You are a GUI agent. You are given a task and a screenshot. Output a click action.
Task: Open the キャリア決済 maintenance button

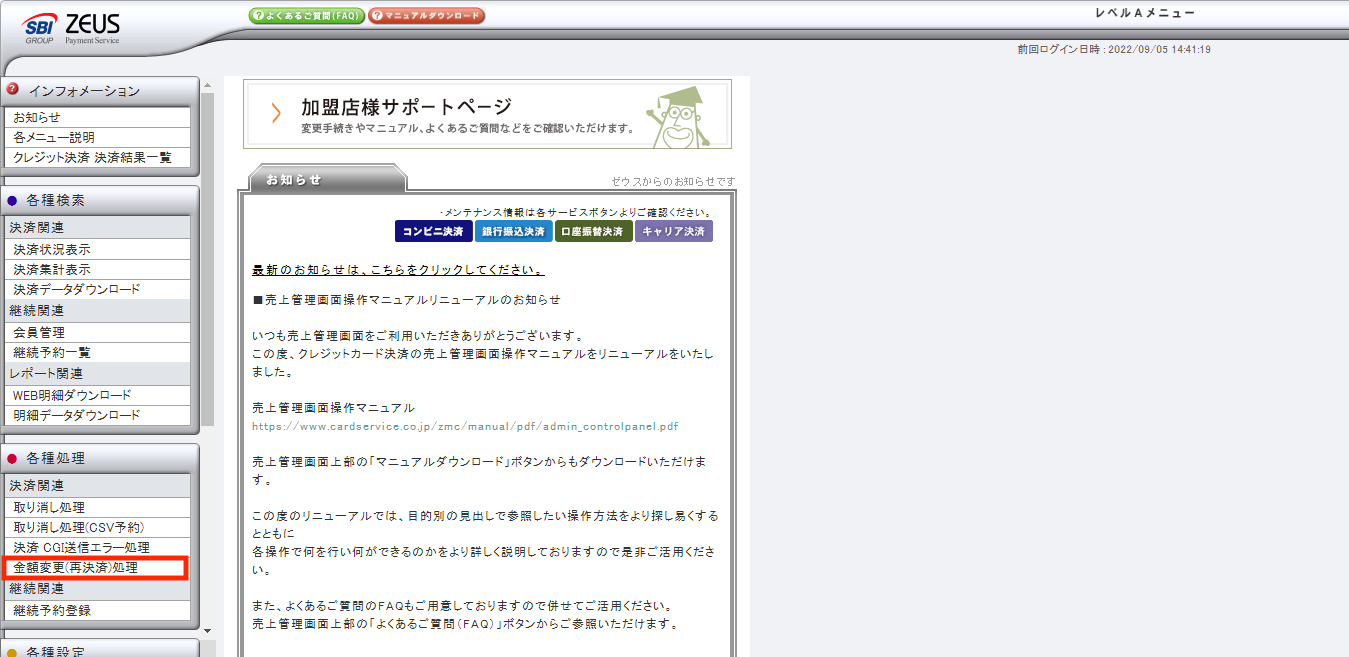point(674,231)
